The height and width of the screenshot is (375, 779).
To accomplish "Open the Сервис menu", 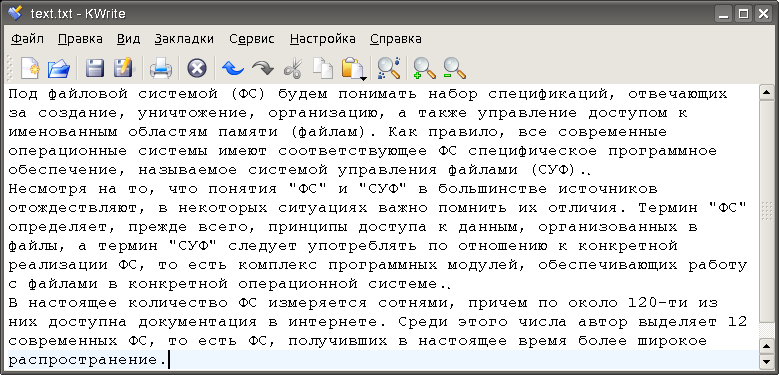I will click(252, 39).
